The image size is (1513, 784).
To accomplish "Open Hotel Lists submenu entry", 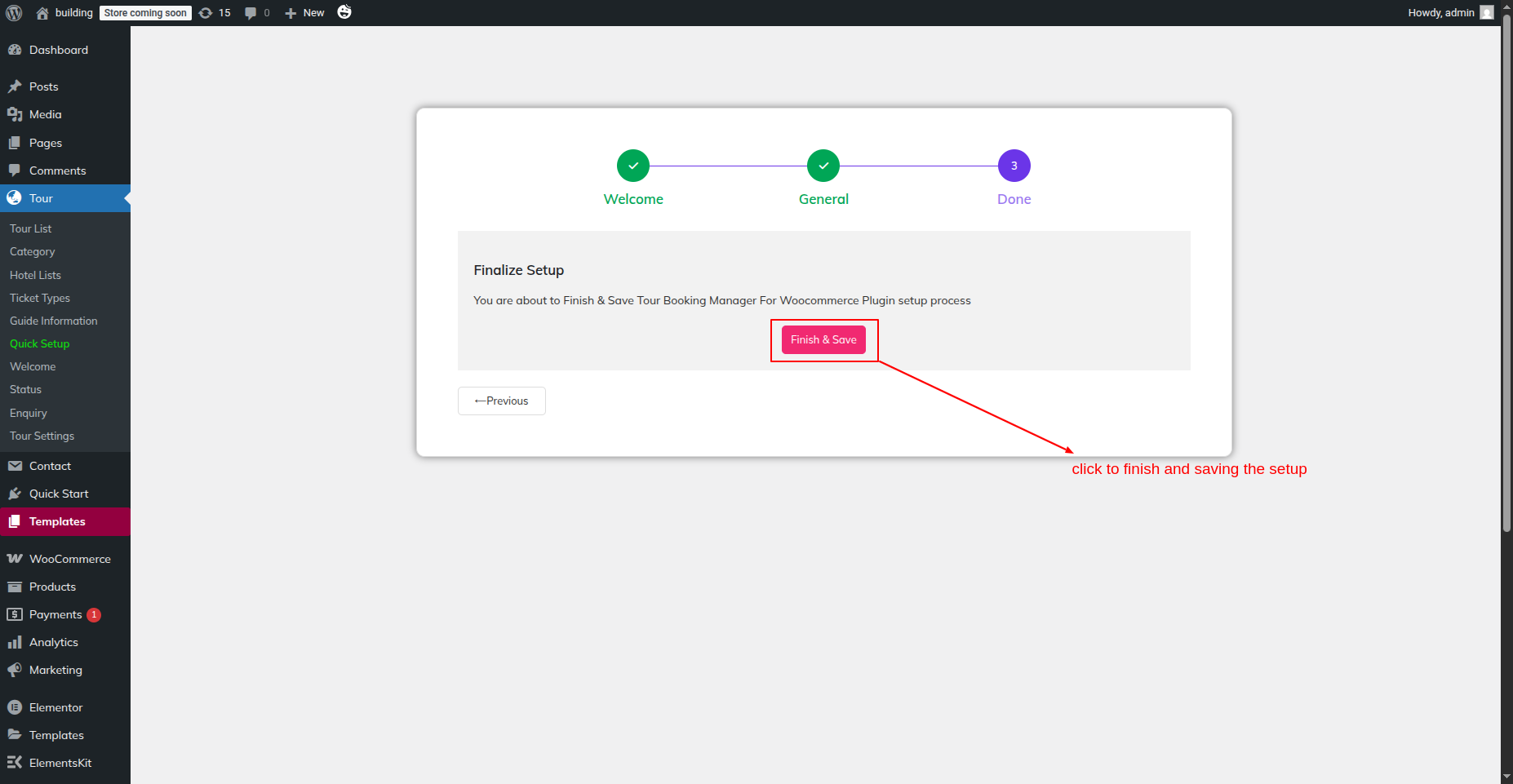I will click(35, 275).
